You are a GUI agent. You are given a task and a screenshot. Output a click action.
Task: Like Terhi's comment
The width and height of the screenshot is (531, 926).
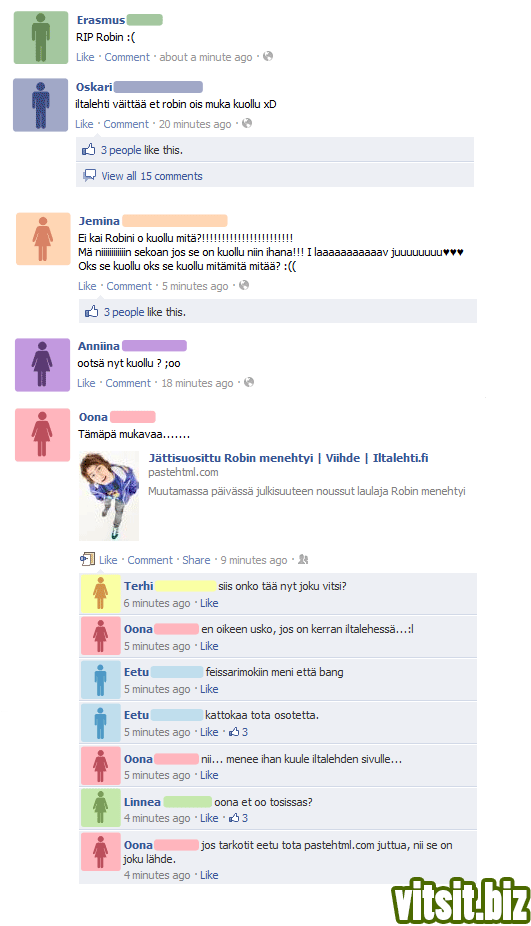tap(209, 603)
